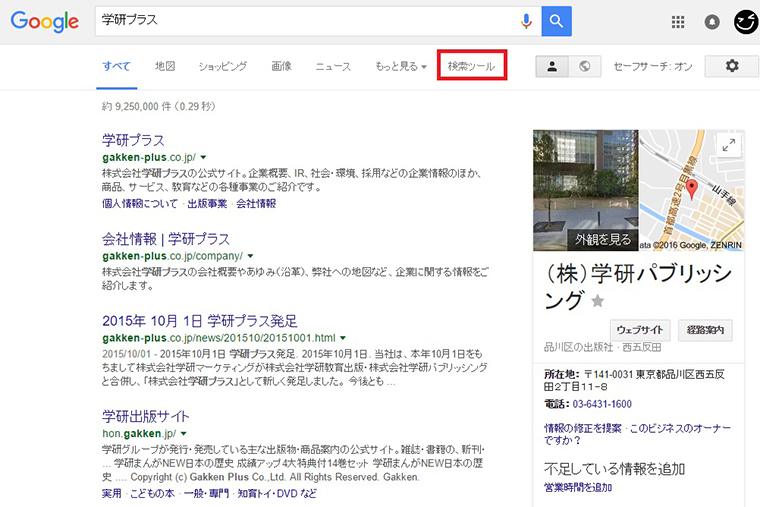Open the account profile avatar
This screenshot has height=507, width=760.
745,22
